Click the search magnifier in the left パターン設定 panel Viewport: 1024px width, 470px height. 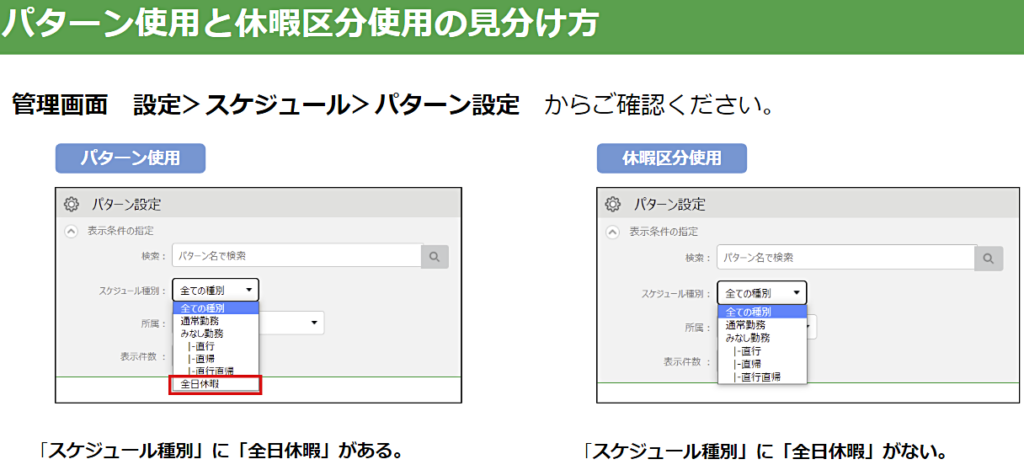pos(434,257)
